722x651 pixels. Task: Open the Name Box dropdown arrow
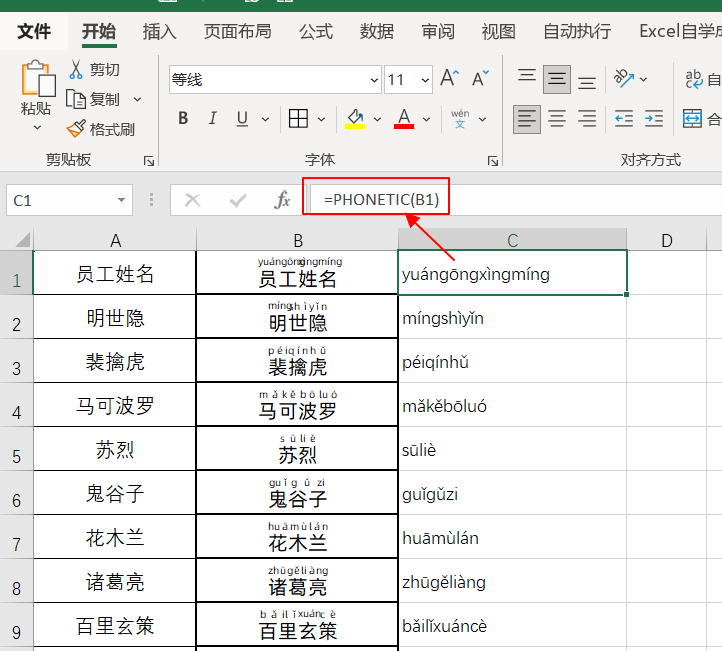121,200
